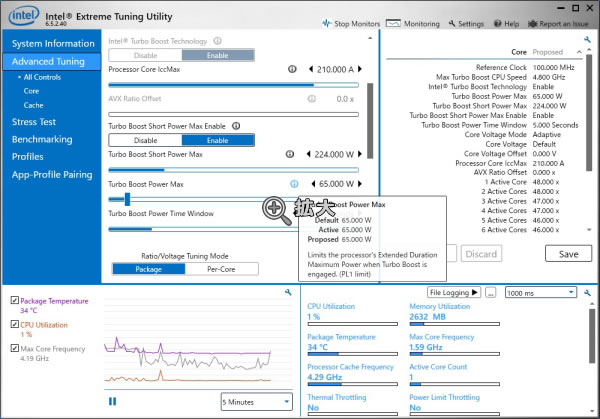Open Settings wrench icon in top bar
600x419 pixels.
click(x=452, y=23)
